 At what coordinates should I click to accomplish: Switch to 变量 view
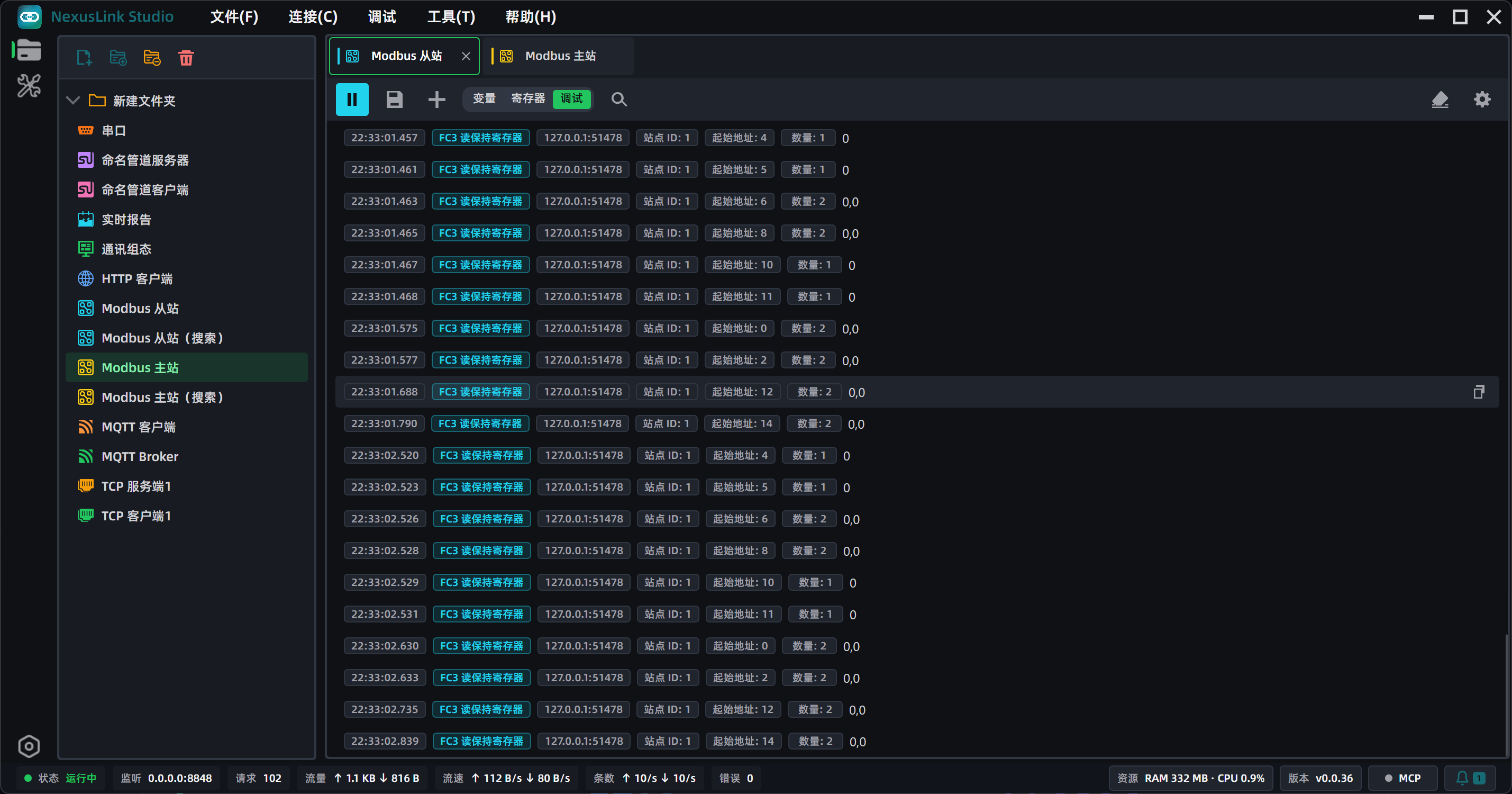484,98
